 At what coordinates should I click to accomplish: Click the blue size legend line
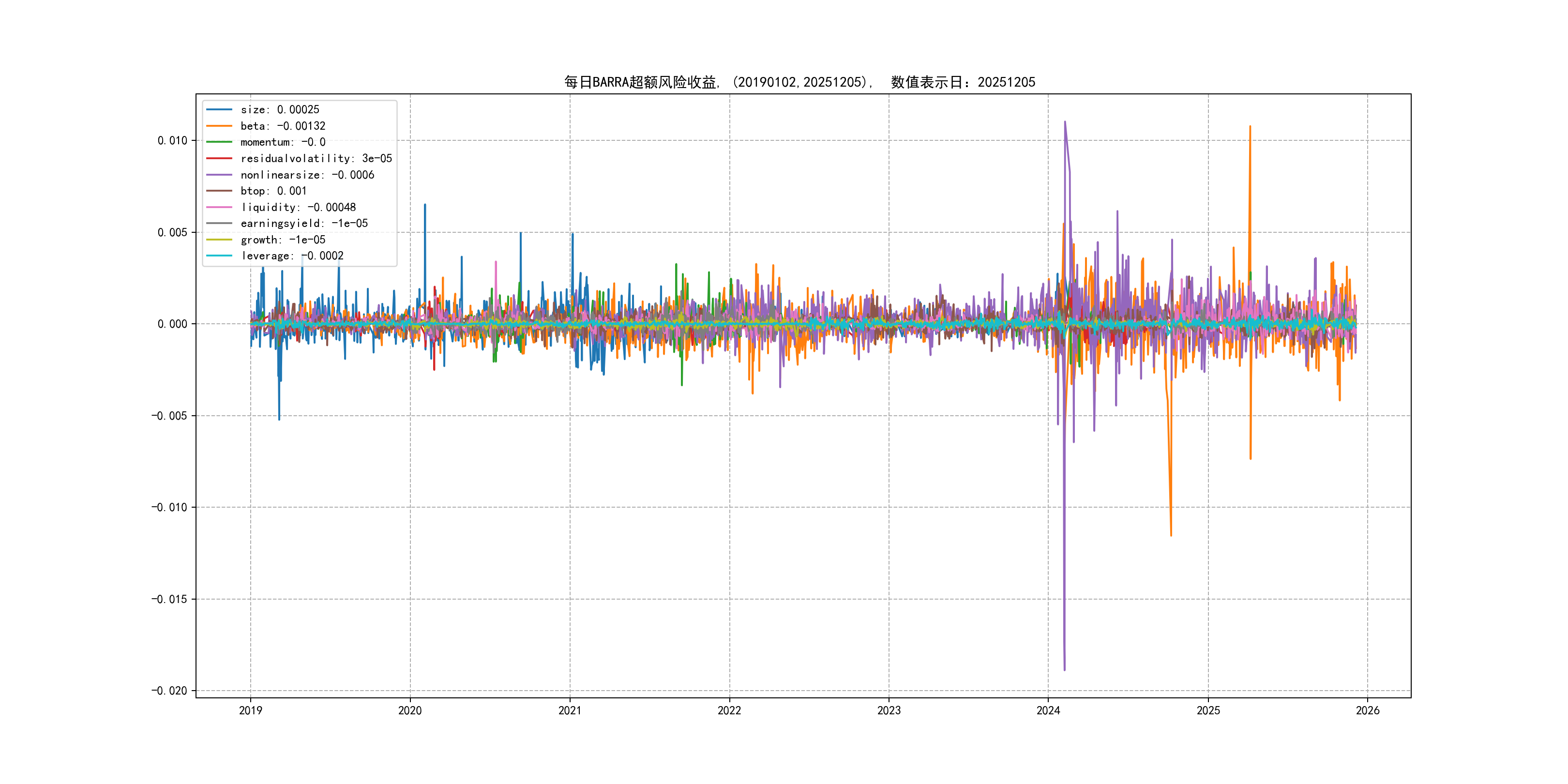click(219, 109)
